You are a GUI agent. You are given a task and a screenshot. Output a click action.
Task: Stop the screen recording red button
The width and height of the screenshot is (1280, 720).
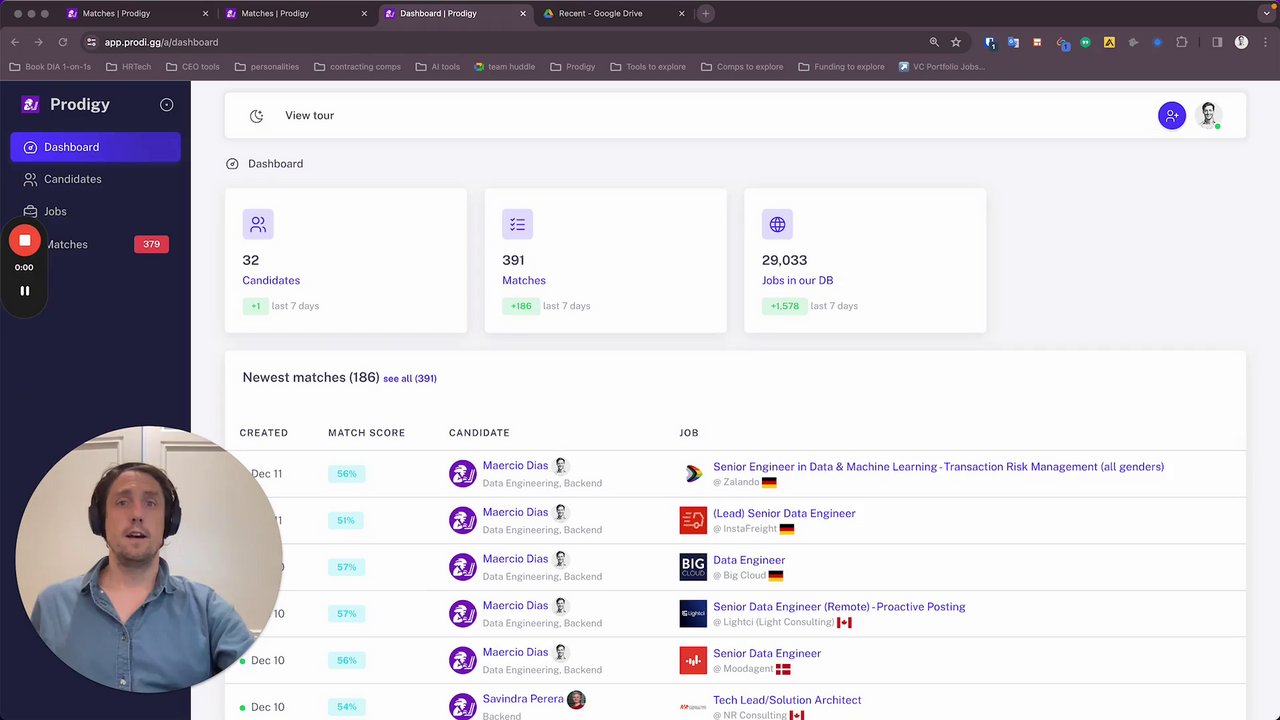tap(25, 240)
